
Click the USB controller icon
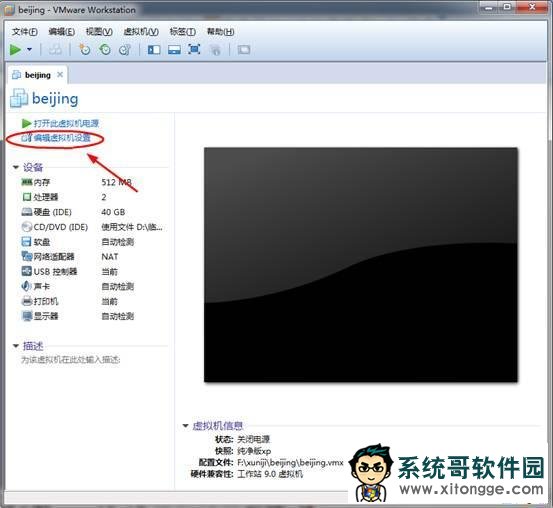pyautogui.click(x=27, y=271)
